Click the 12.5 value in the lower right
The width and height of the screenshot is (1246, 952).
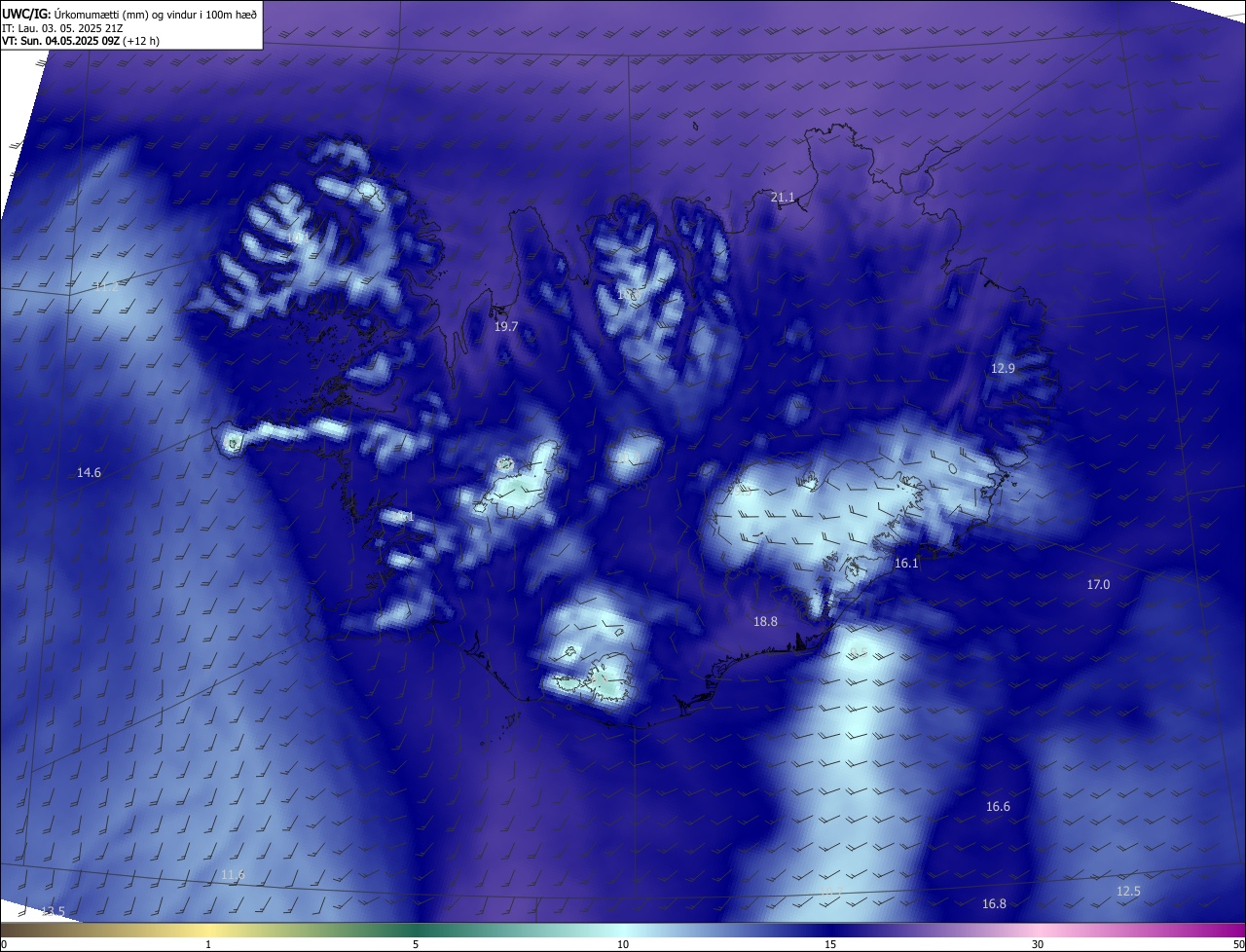1128,892
